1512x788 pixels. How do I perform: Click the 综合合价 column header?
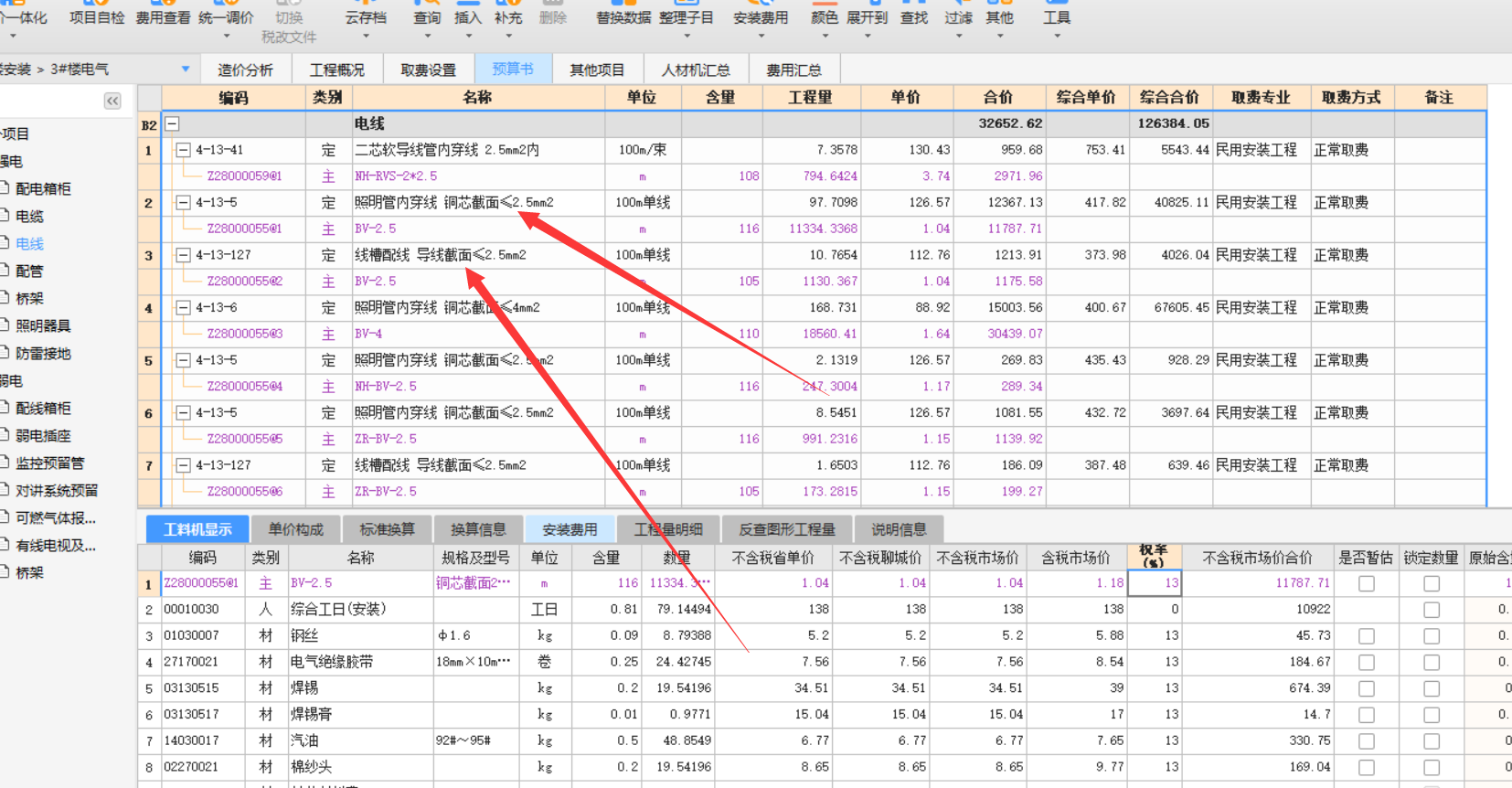pos(1169,97)
